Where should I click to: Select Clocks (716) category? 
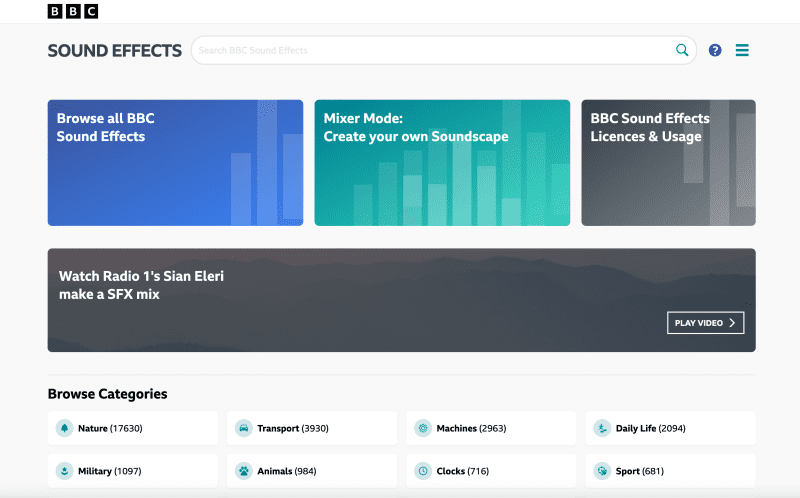pyautogui.click(x=491, y=471)
